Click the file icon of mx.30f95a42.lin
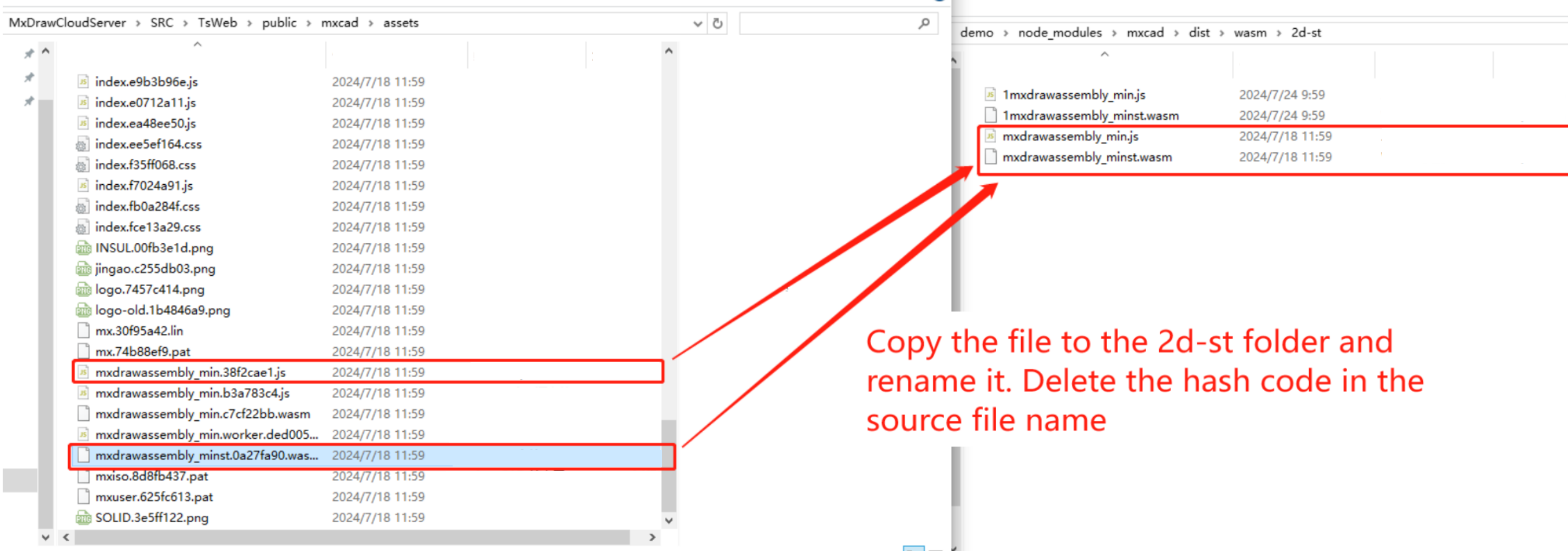1568x551 pixels. click(x=83, y=330)
